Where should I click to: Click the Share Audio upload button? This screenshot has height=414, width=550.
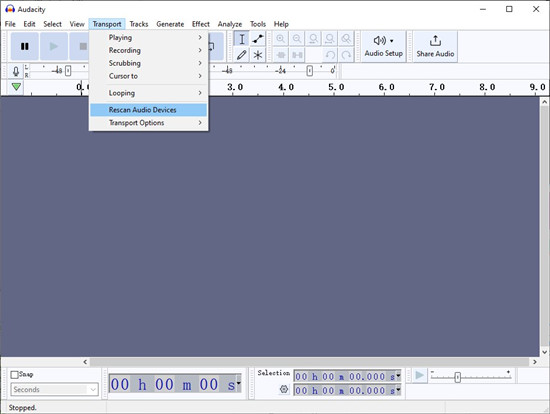435,46
